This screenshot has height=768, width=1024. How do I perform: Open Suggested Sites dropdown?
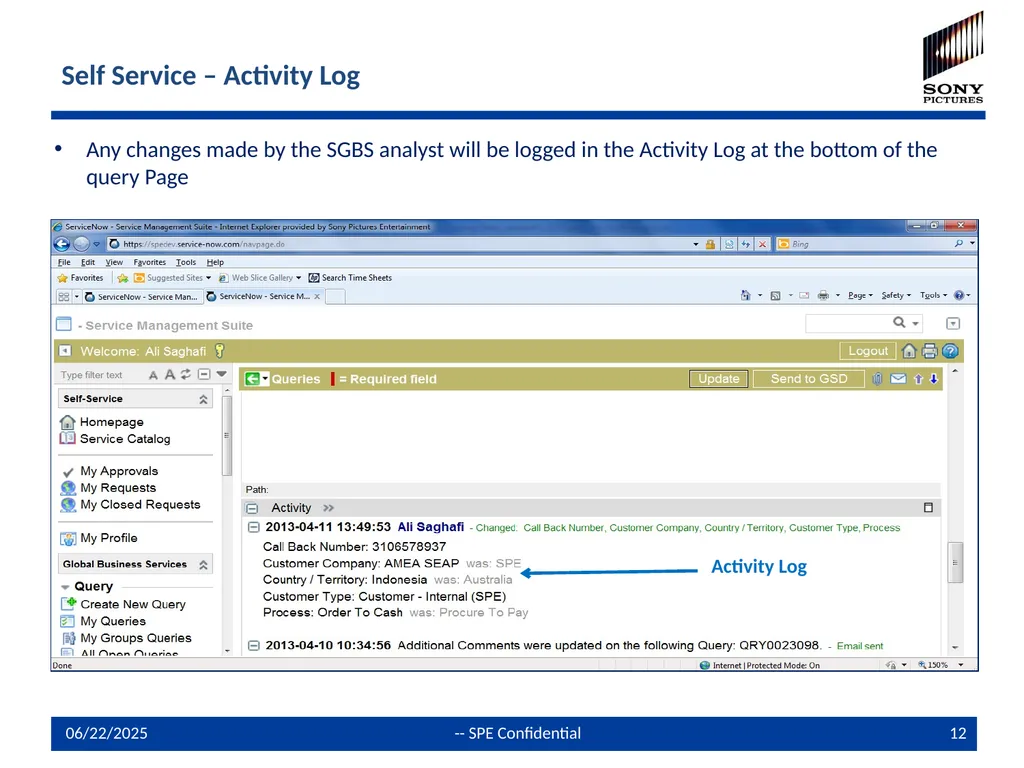click(x=208, y=278)
